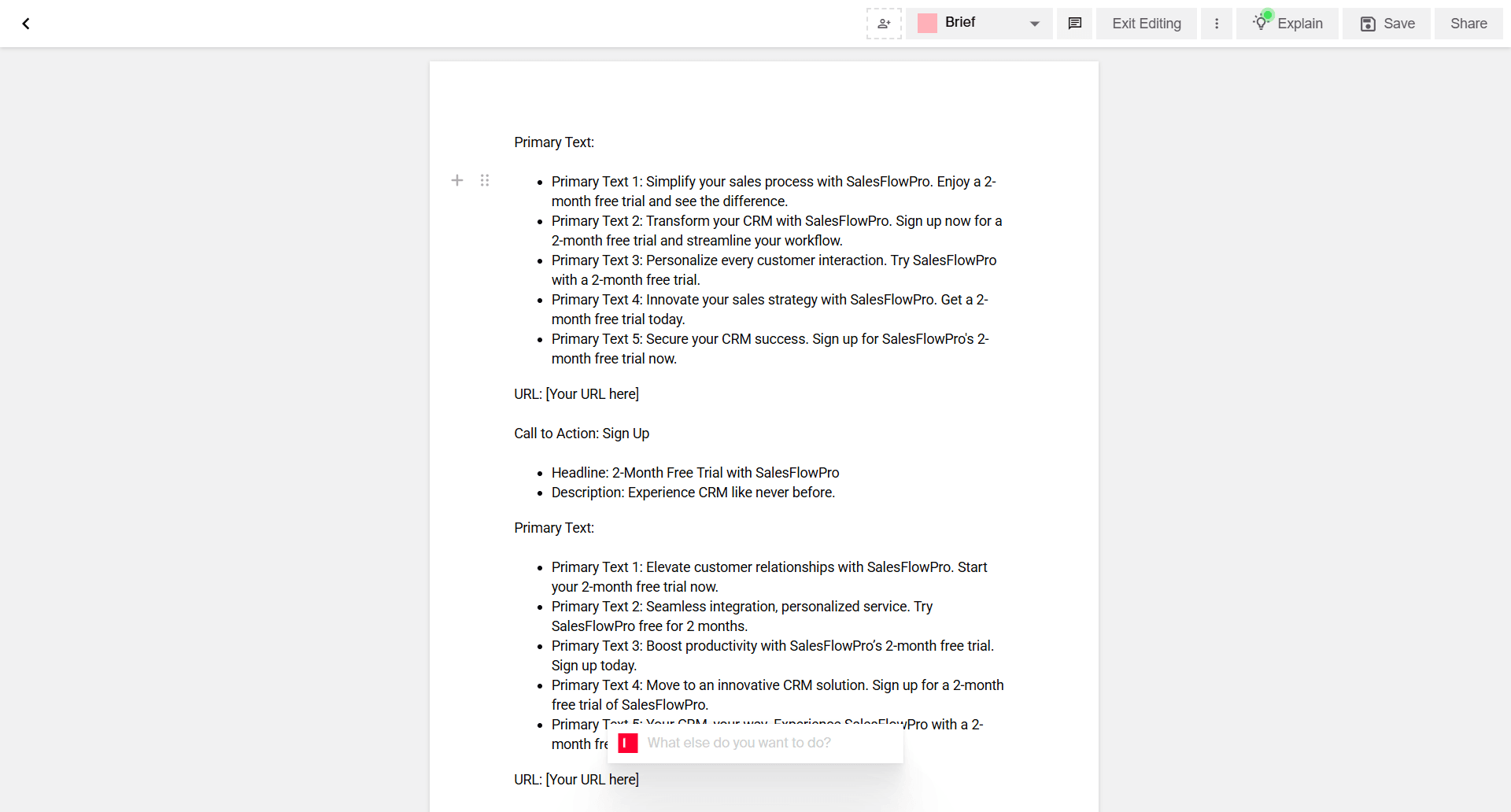Click the Explain lightbulb button
The width and height of the screenshot is (1511, 812).
1287,24
